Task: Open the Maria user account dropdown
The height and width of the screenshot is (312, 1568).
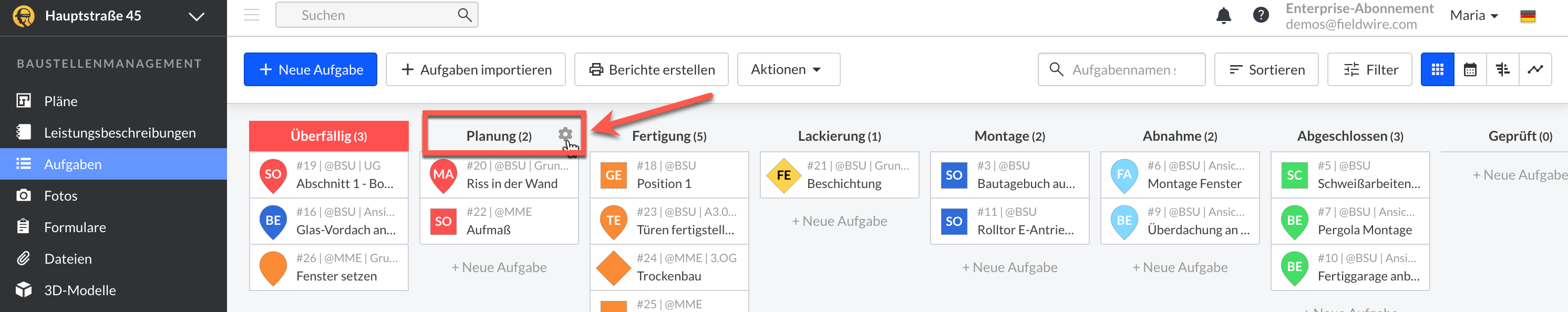Action: click(1473, 16)
